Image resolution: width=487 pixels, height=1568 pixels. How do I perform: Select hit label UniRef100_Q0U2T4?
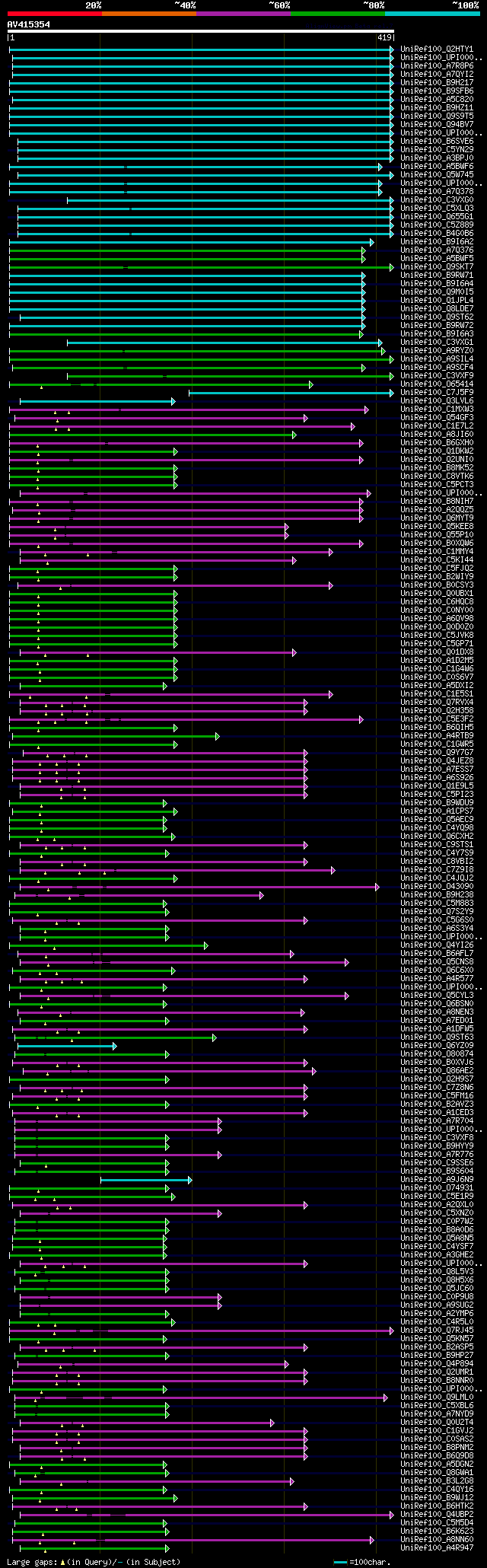coord(437,1422)
